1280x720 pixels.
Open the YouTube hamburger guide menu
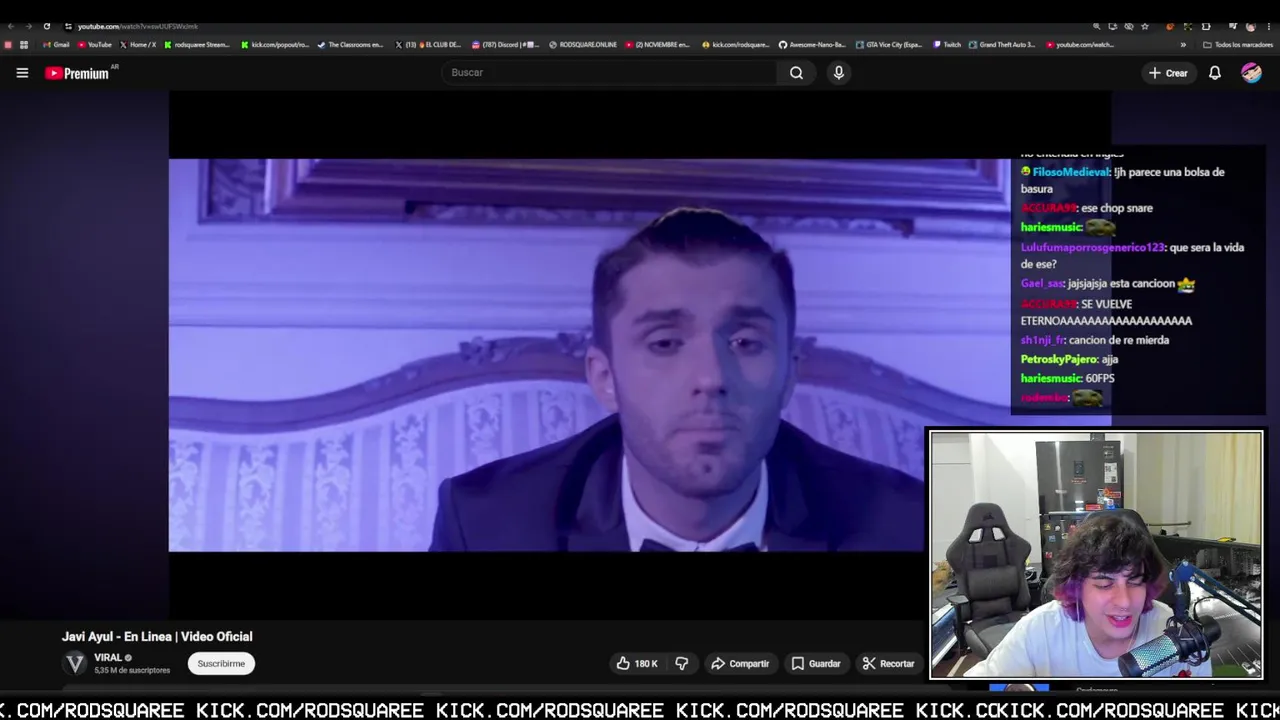pyautogui.click(x=22, y=73)
